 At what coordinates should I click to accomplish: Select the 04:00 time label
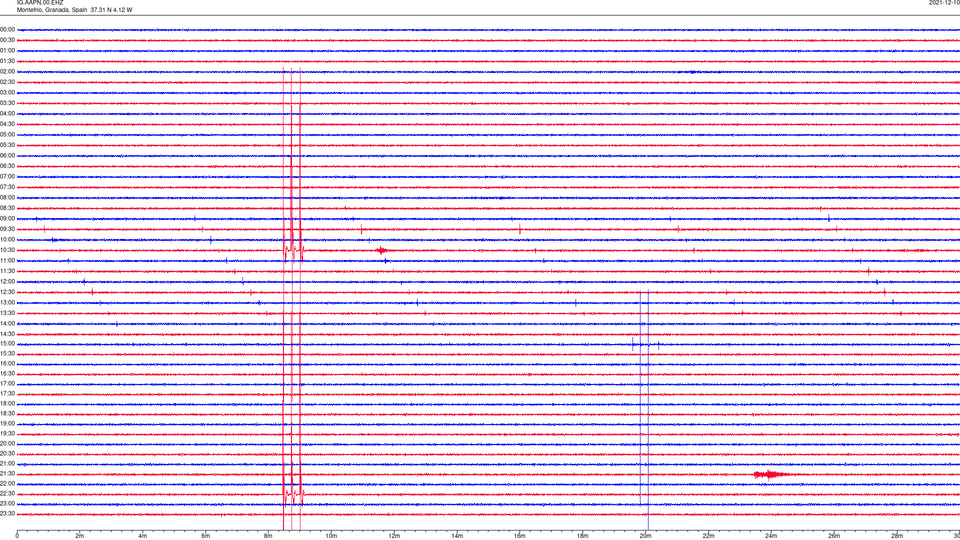[7, 113]
